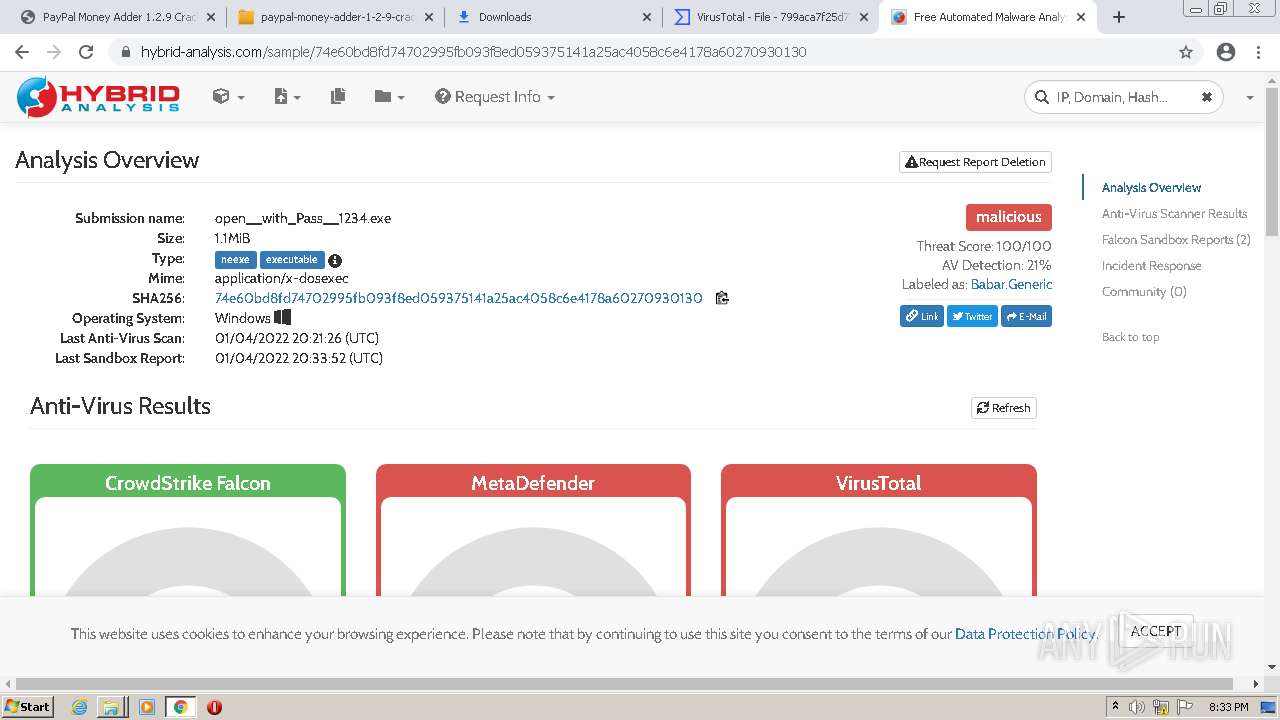
Task: Jump to Falcon Sandbox Reports (2)
Action: pyautogui.click(x=1176, y=239)
